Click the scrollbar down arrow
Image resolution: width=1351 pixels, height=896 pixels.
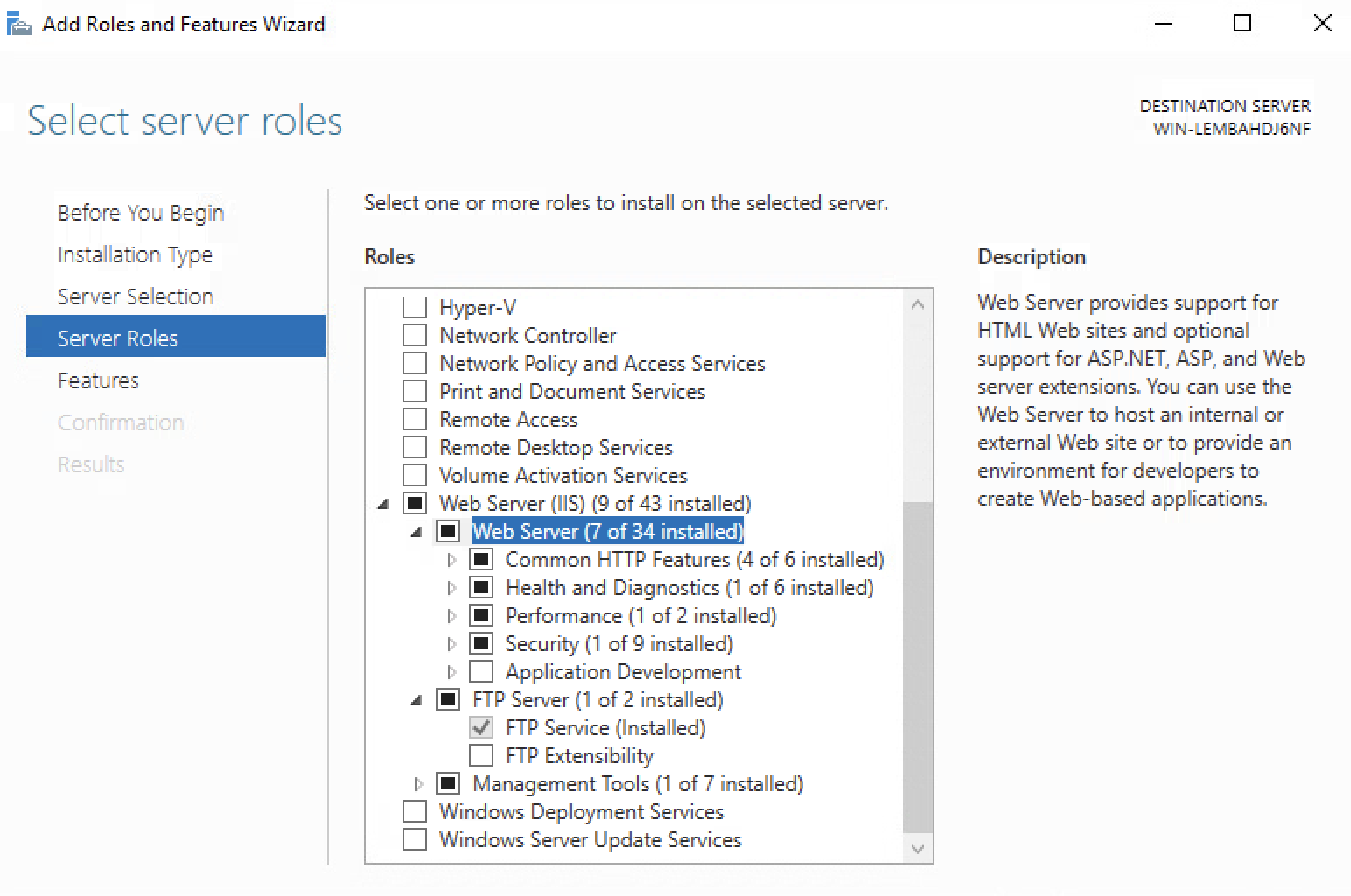click(917, 848)
